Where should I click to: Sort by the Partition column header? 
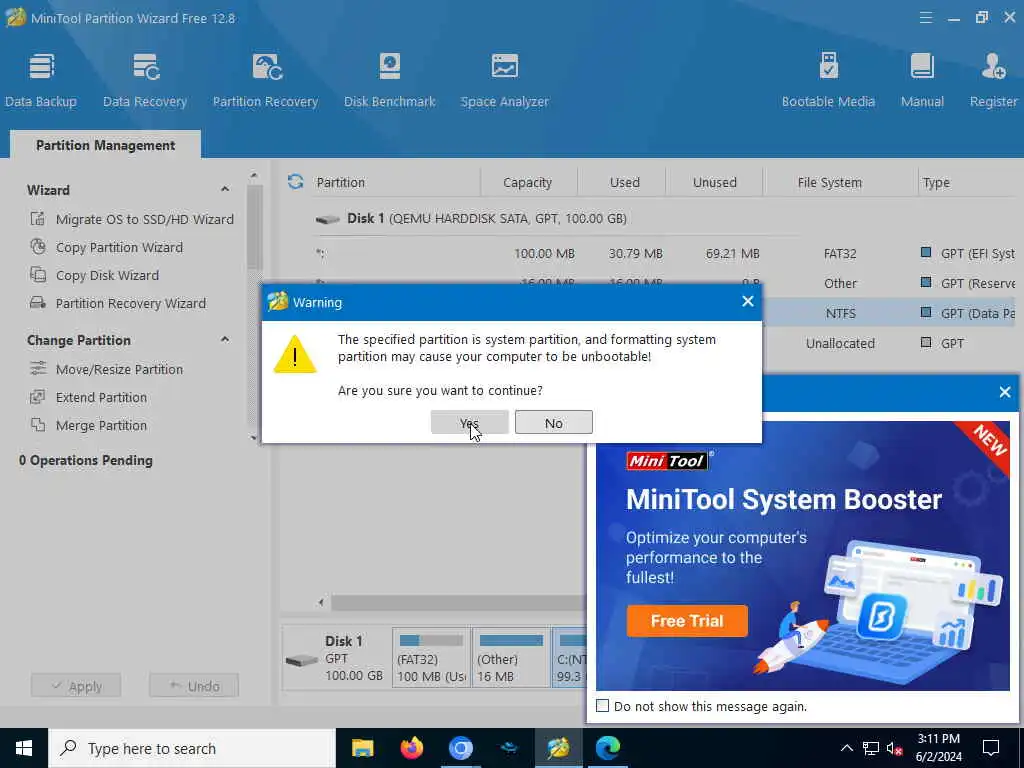coord(341,182)
